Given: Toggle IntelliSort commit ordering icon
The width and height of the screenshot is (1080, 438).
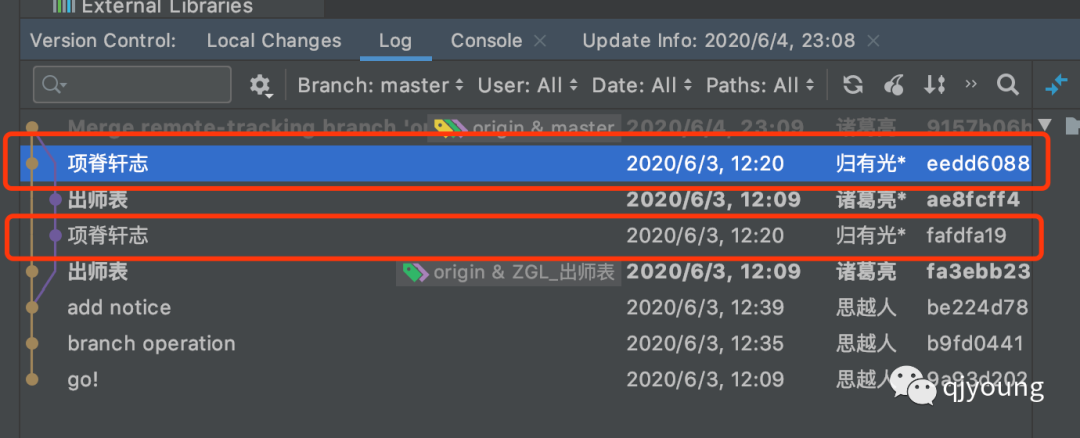Looking at the screenshot, I should [934, 85].
